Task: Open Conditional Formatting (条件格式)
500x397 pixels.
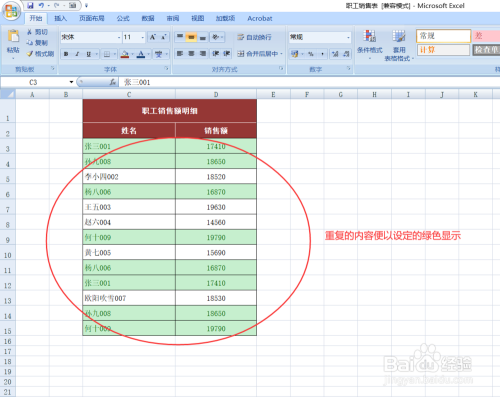Action: pos(370,45)
